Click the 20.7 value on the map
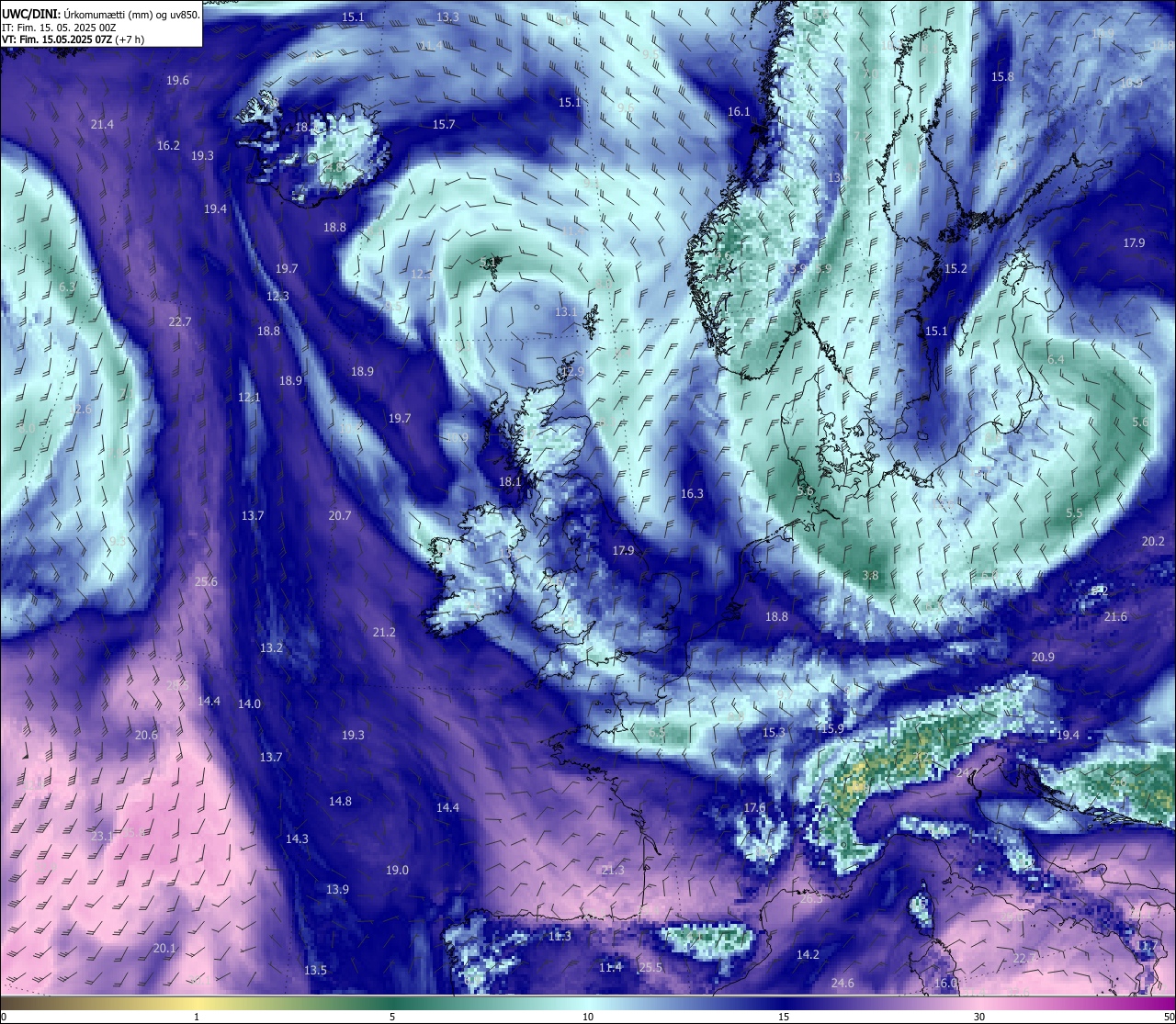1176x1024 pixels. click(x=340, y=516)
